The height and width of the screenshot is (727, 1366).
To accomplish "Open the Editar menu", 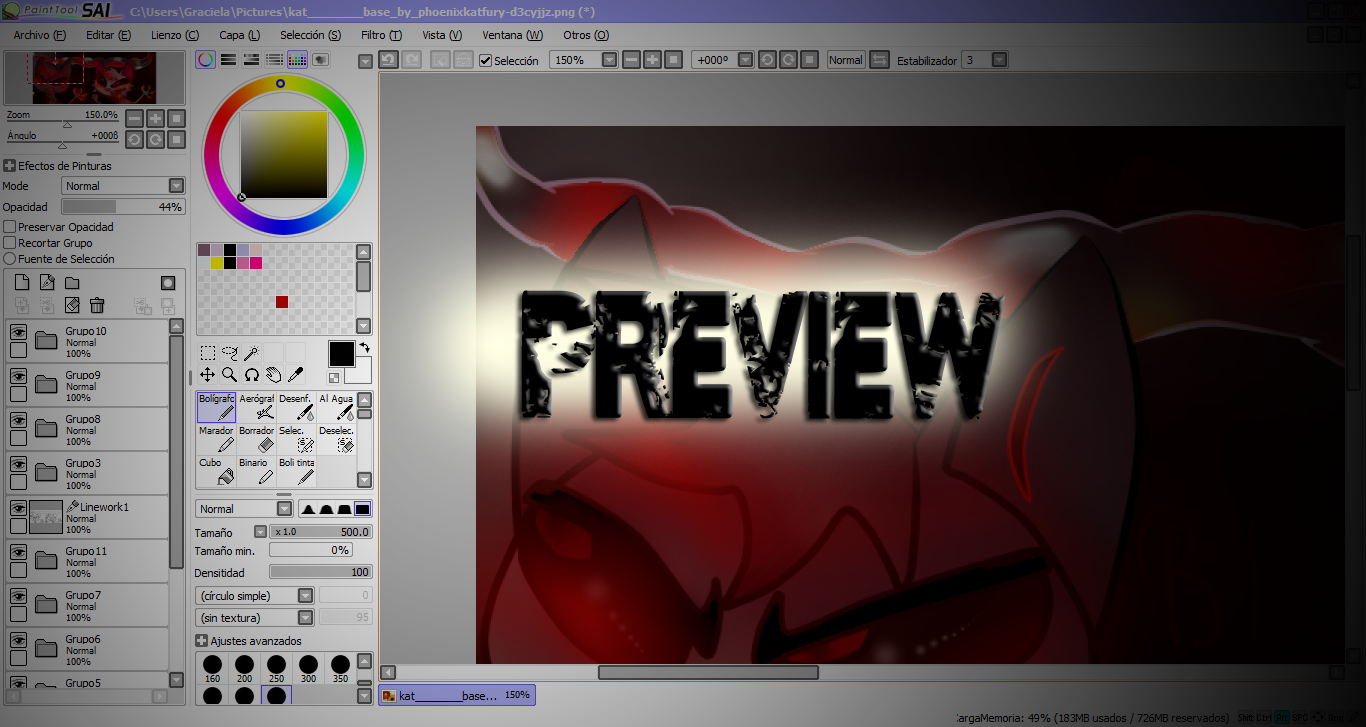I will (108, 35).
